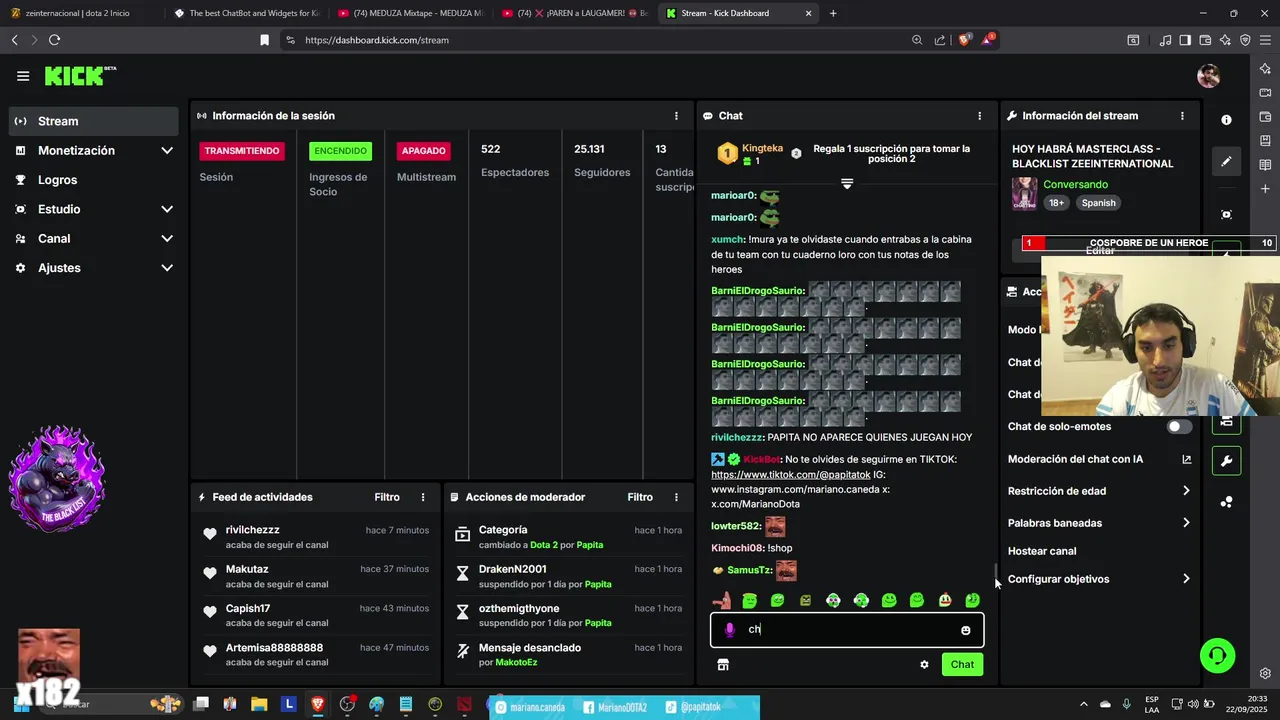Open the hamburger menu beside the Kick logo
Viewport: 1280px width, 720px height.
coord(23,76)
